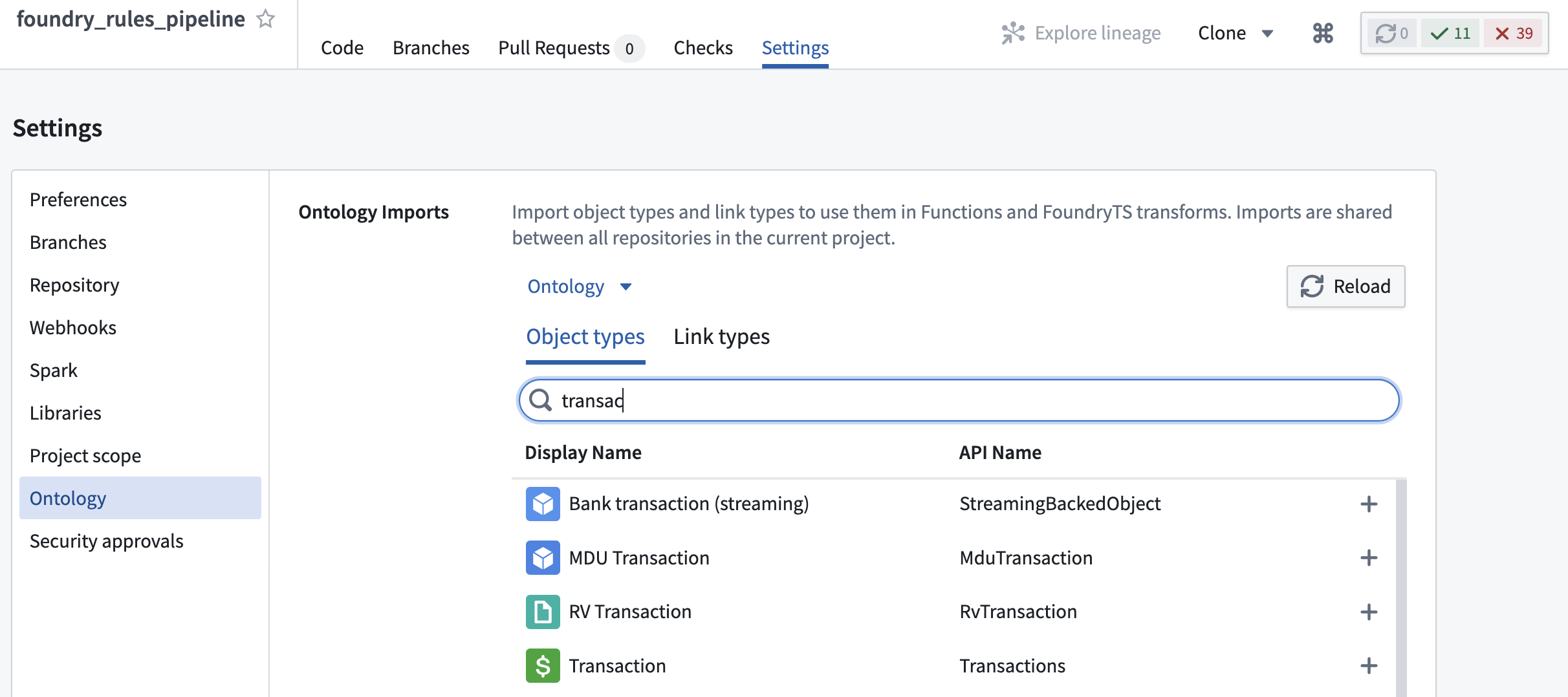This screenshot has width=1568, height=697.
Task: Open the keyboard shortcuts command icon
Action: click(x=1323, y=33)
